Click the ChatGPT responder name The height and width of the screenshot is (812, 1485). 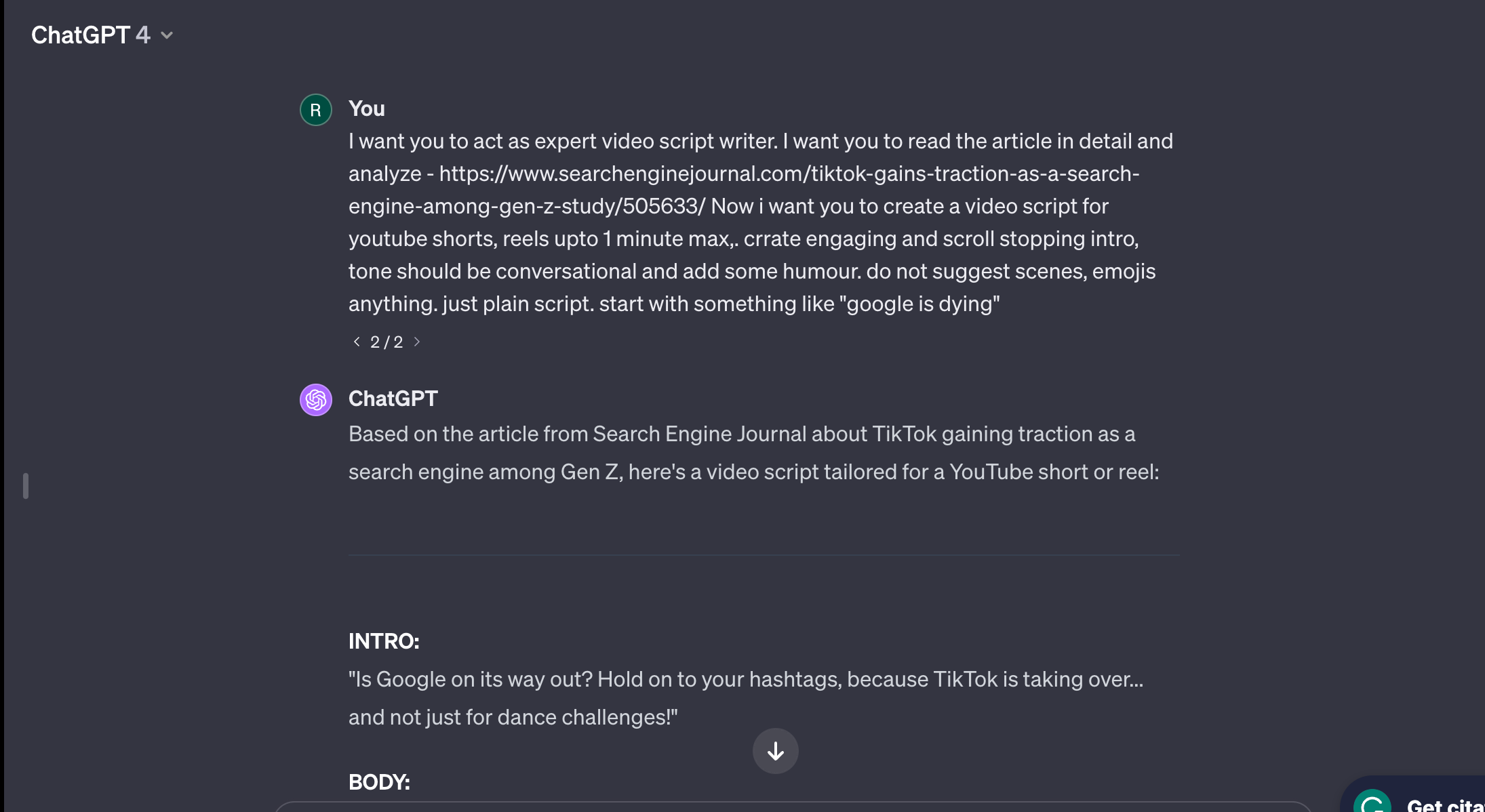[393, 399]
